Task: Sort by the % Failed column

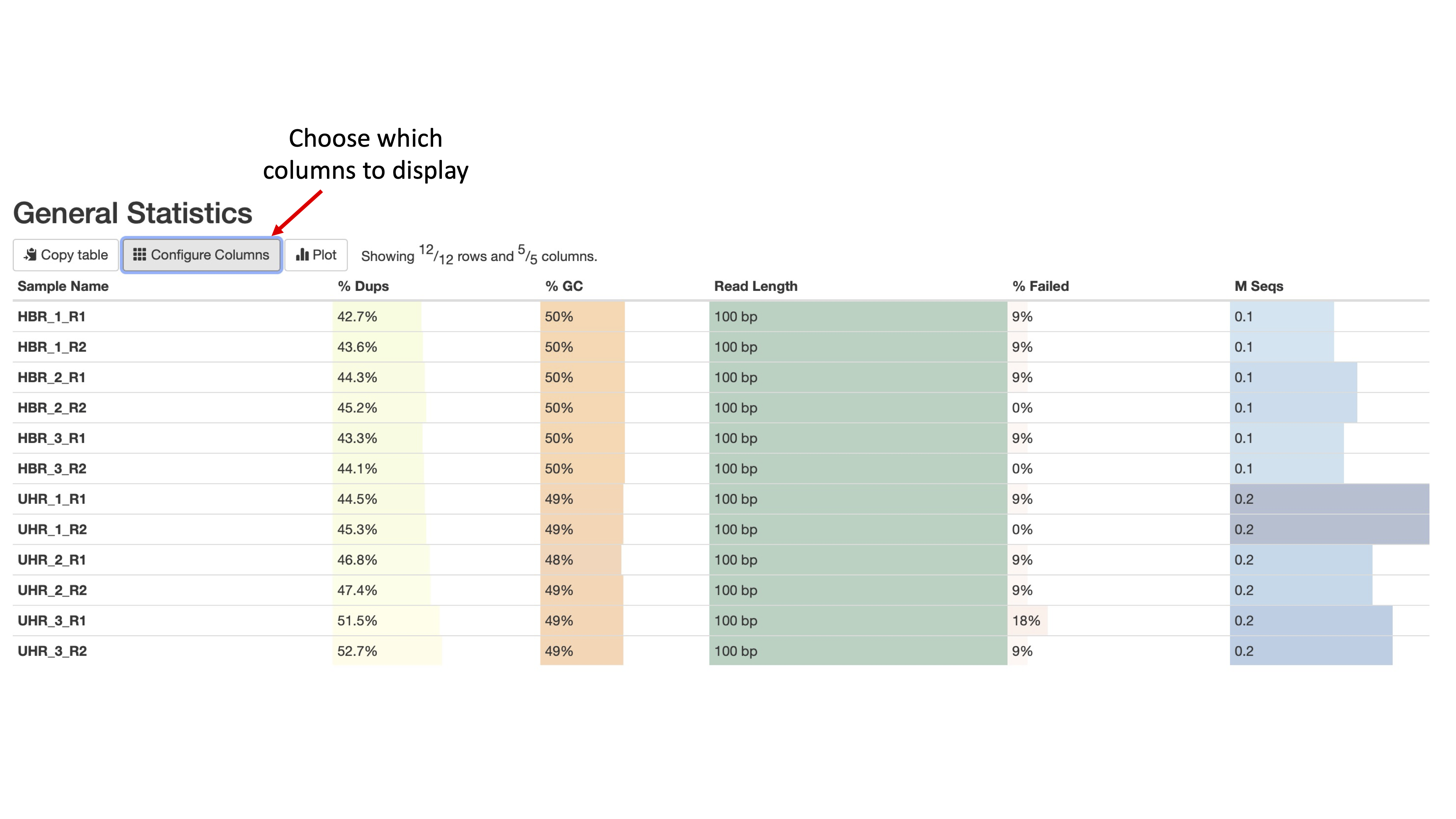Action: (1041, 286)
